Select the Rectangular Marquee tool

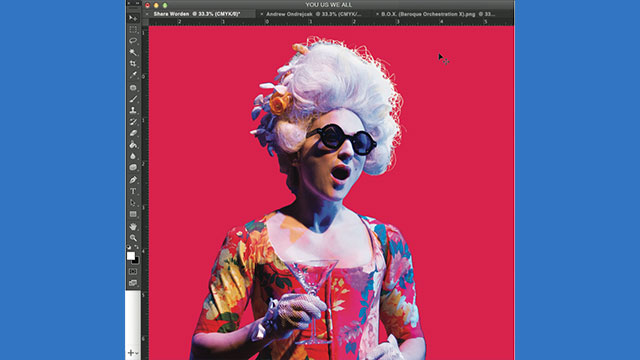pyautogui.click(x=133, y=29)
